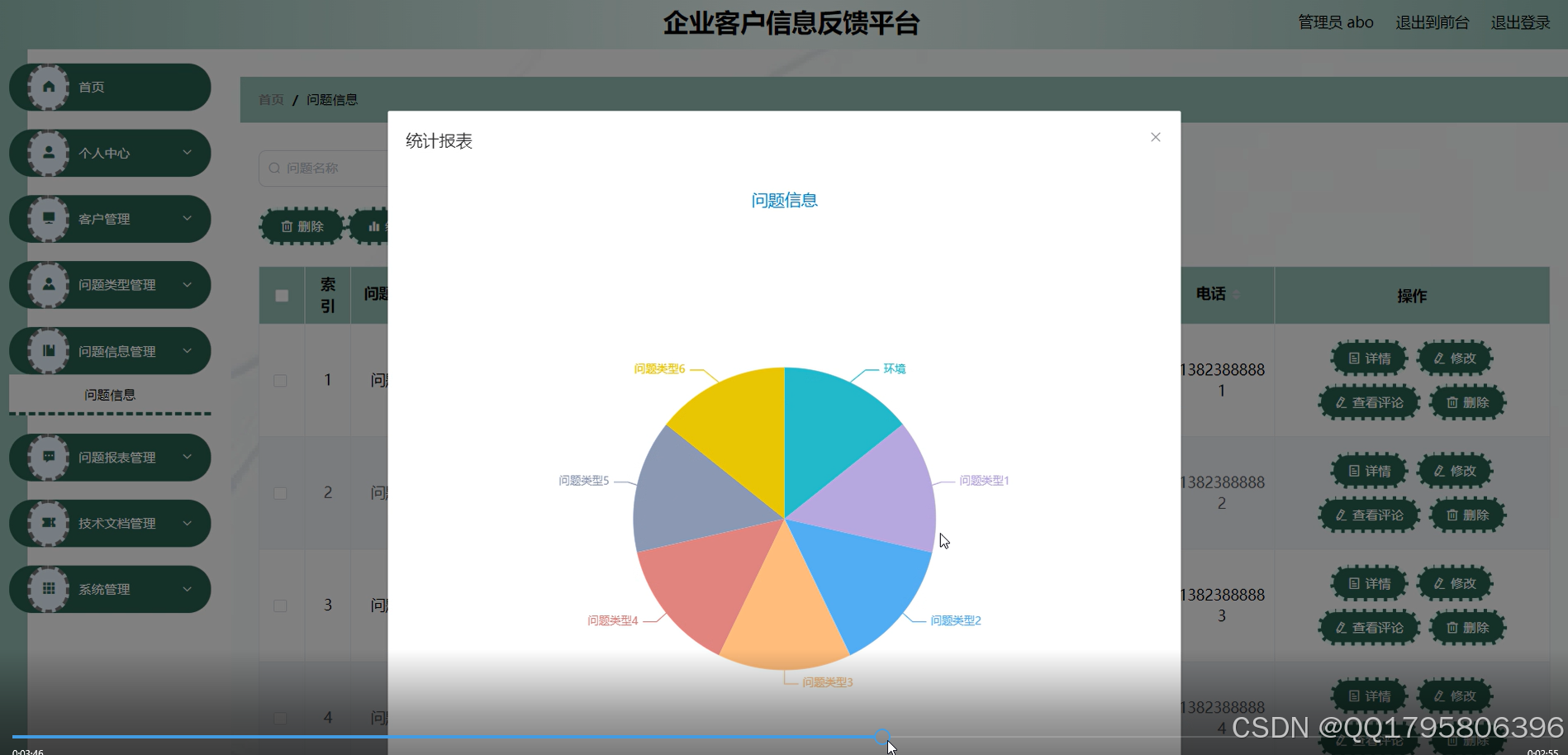
Task: Collapse the 问题信息管理 submenu
Action: [188, 350]
